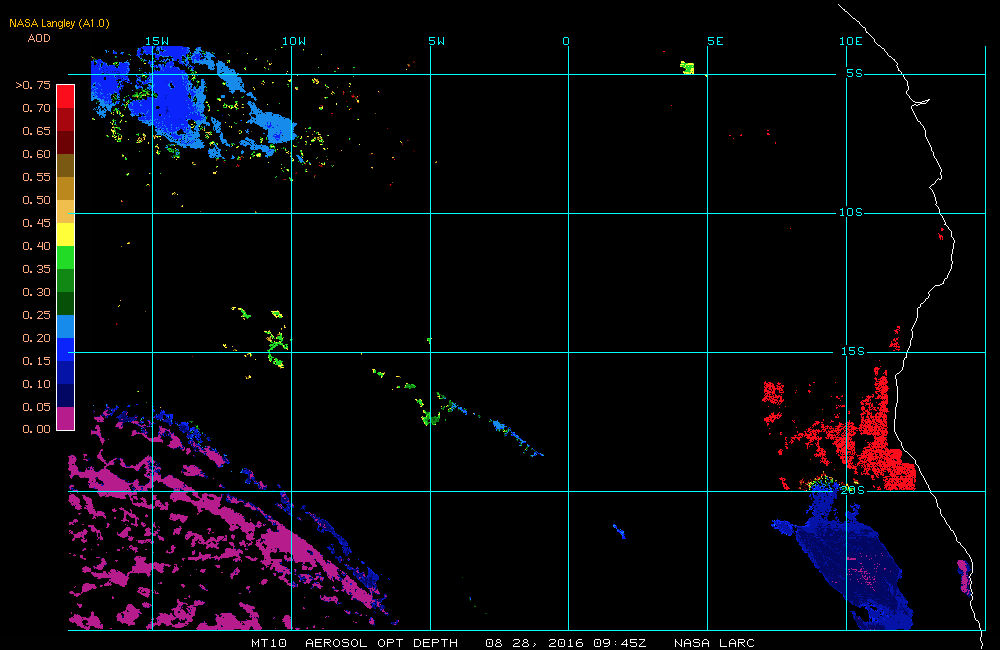
Task: Click the 5W longitude label
Action: [437, 41]
